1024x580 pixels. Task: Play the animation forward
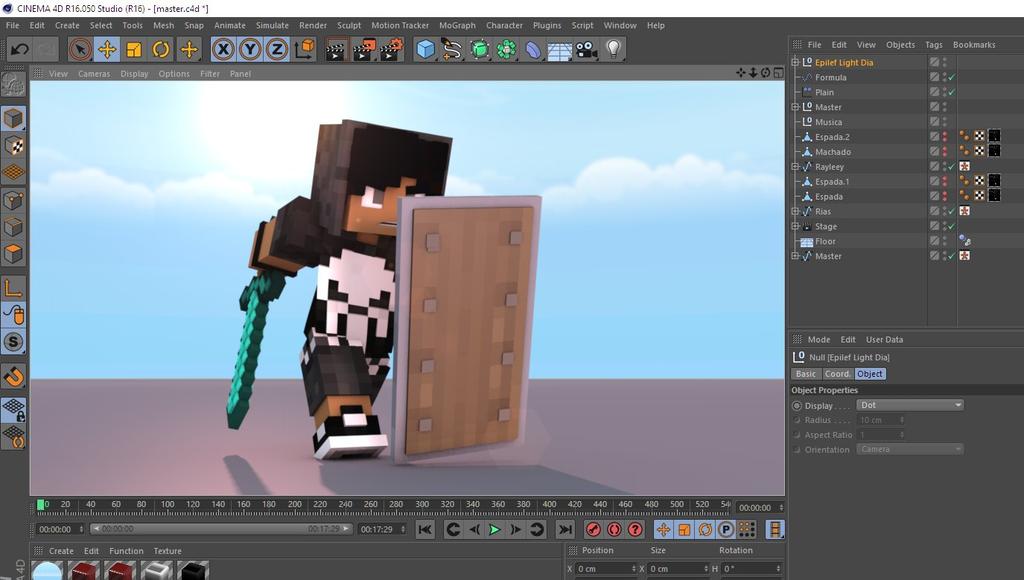click(x=494, y=530)
